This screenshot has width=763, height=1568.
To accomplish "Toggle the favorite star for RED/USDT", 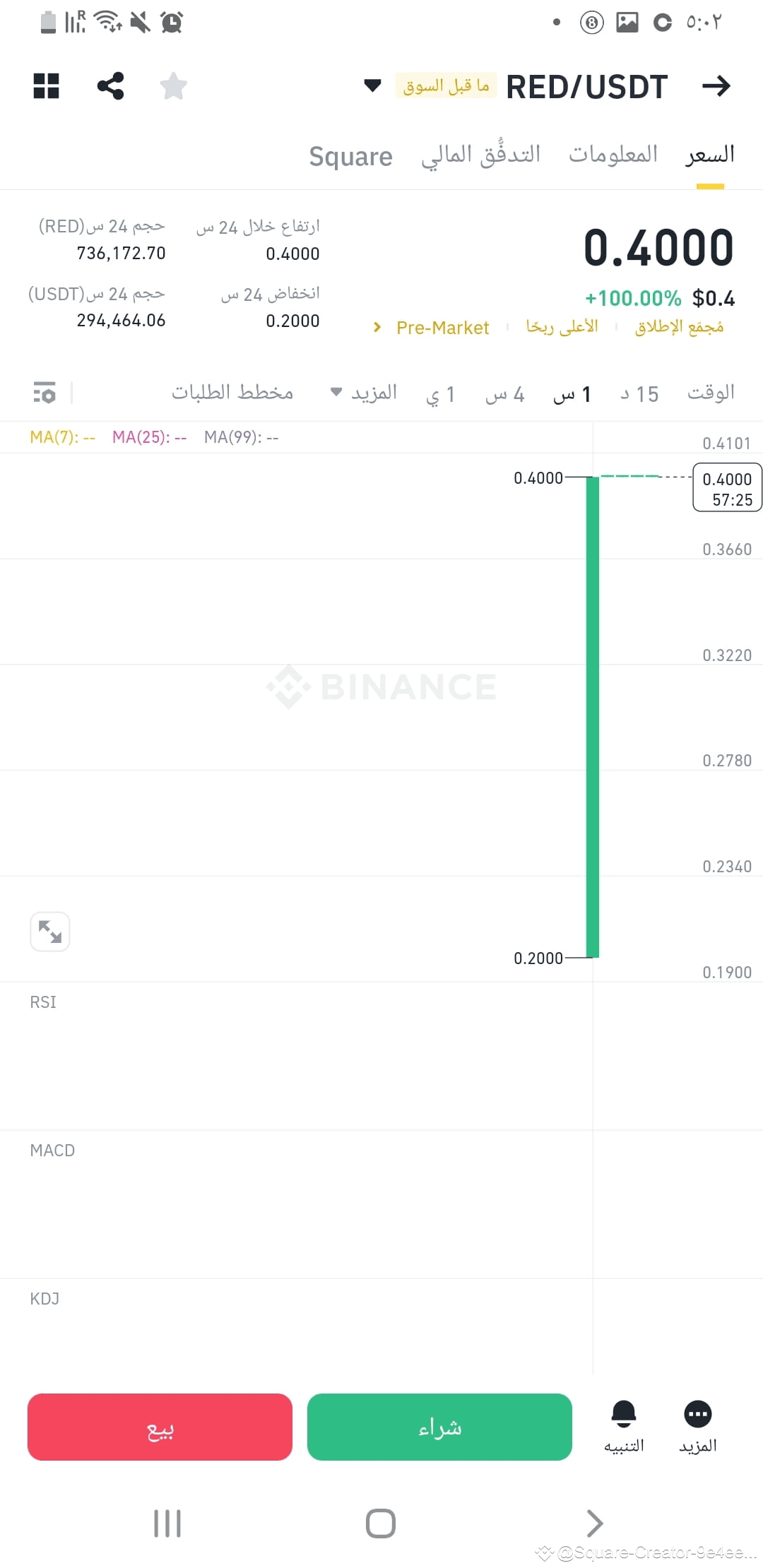I will coord(172,86).
